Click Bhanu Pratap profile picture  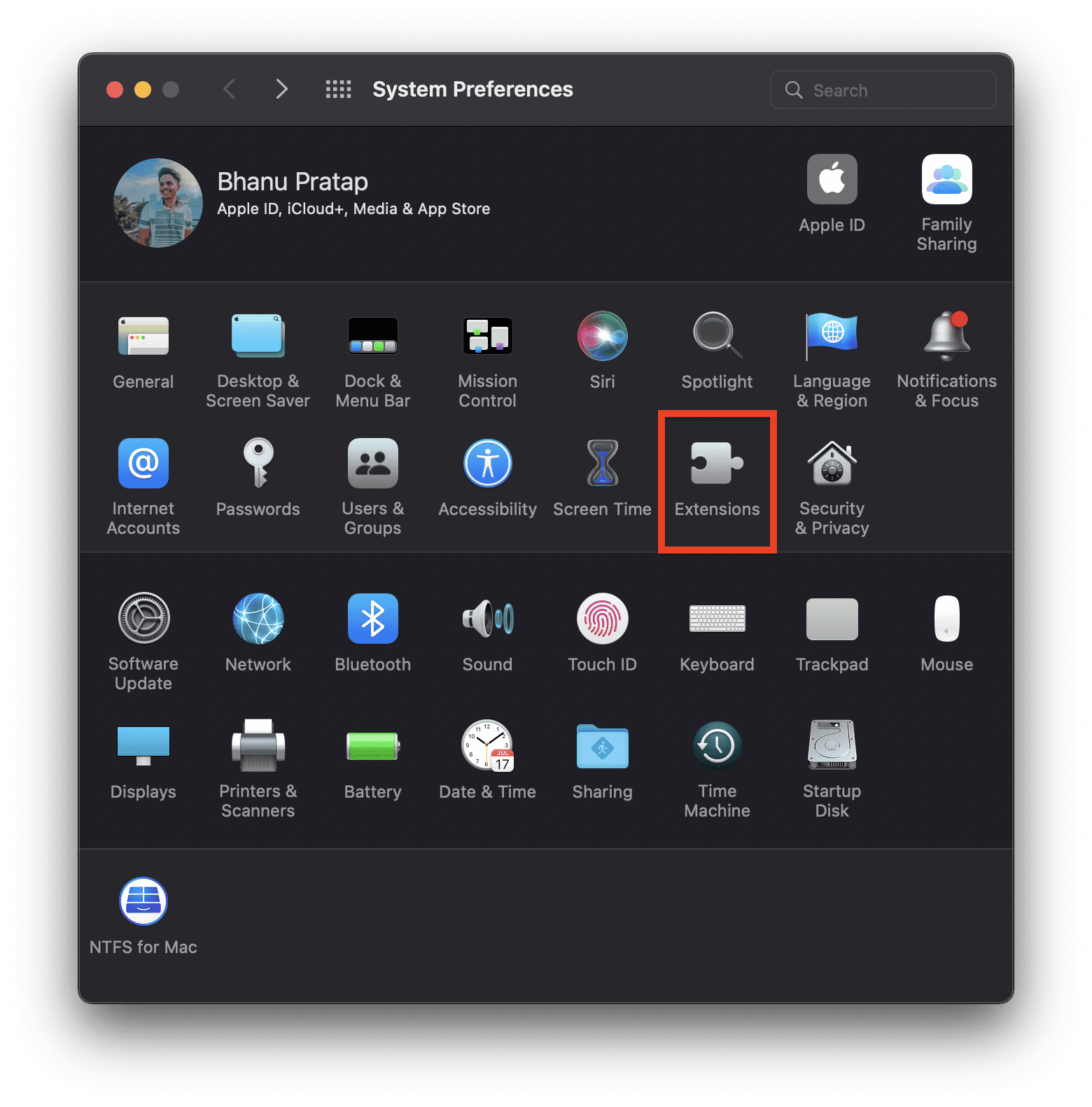click(x=158, y=203)
